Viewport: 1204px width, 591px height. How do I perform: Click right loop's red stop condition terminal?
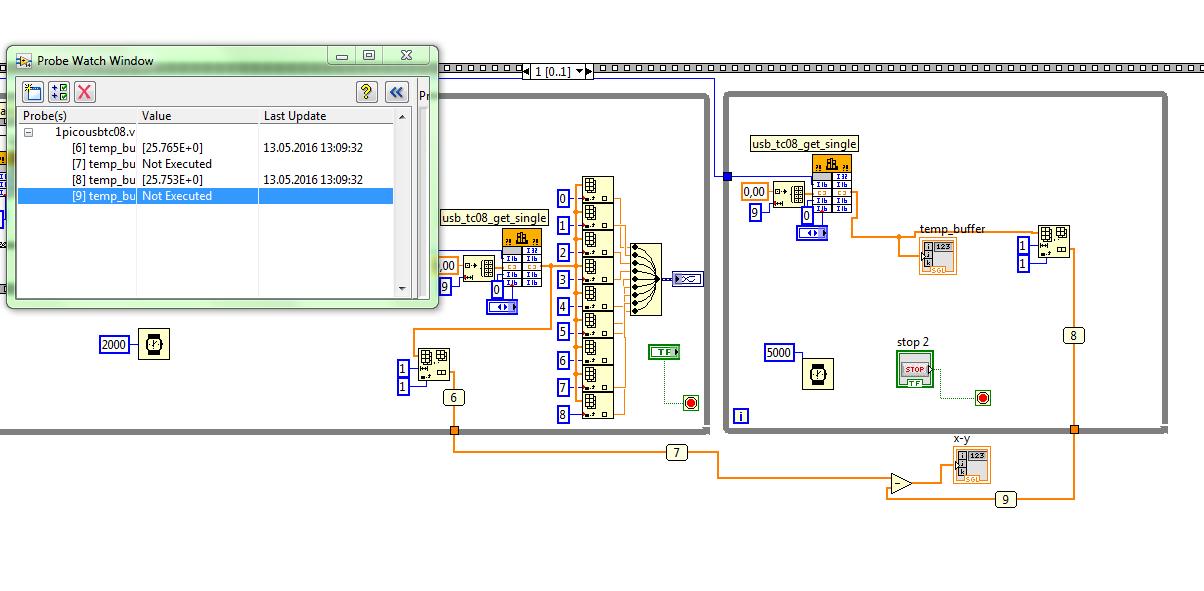[x=983, y=398]
